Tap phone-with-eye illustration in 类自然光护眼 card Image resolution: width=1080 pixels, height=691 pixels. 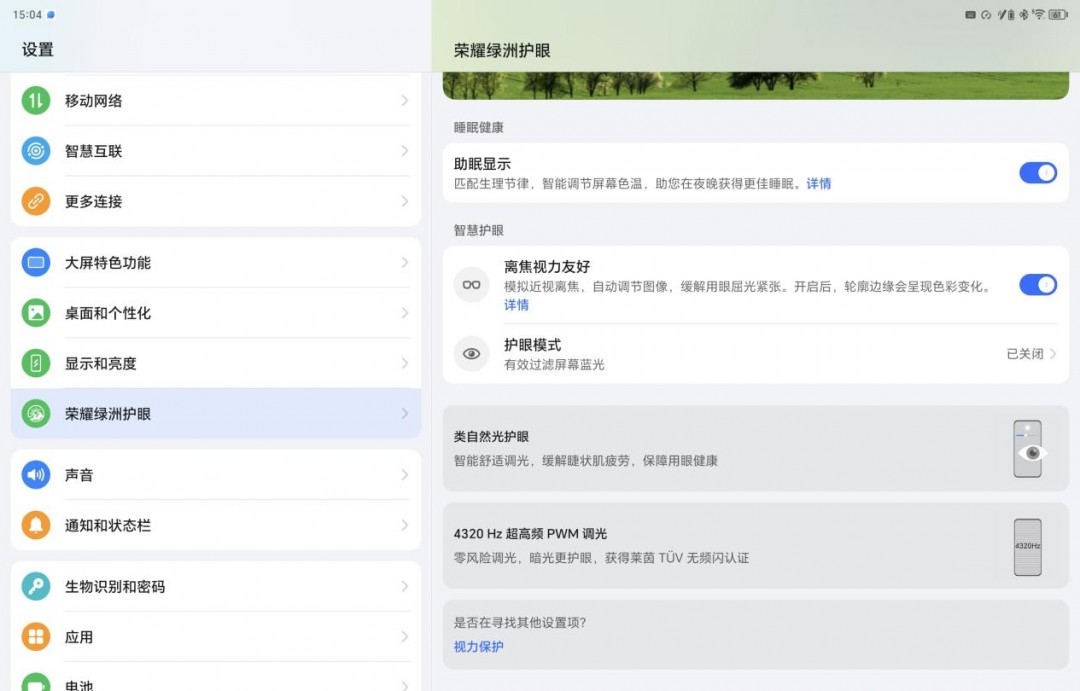[x=1029, y=449]
